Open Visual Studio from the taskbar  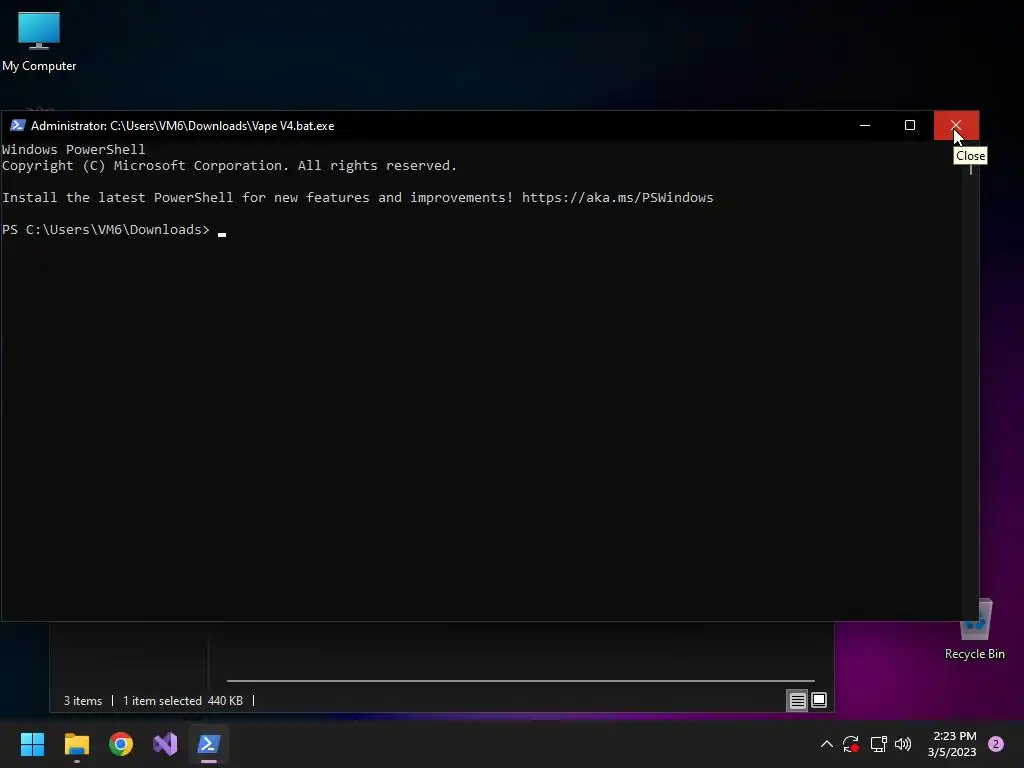point(165,744)
